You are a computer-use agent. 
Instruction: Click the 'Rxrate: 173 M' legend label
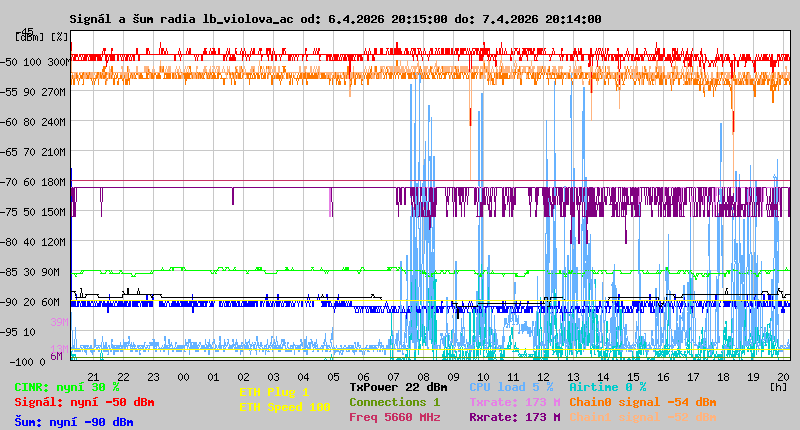(x=515, y=417)
